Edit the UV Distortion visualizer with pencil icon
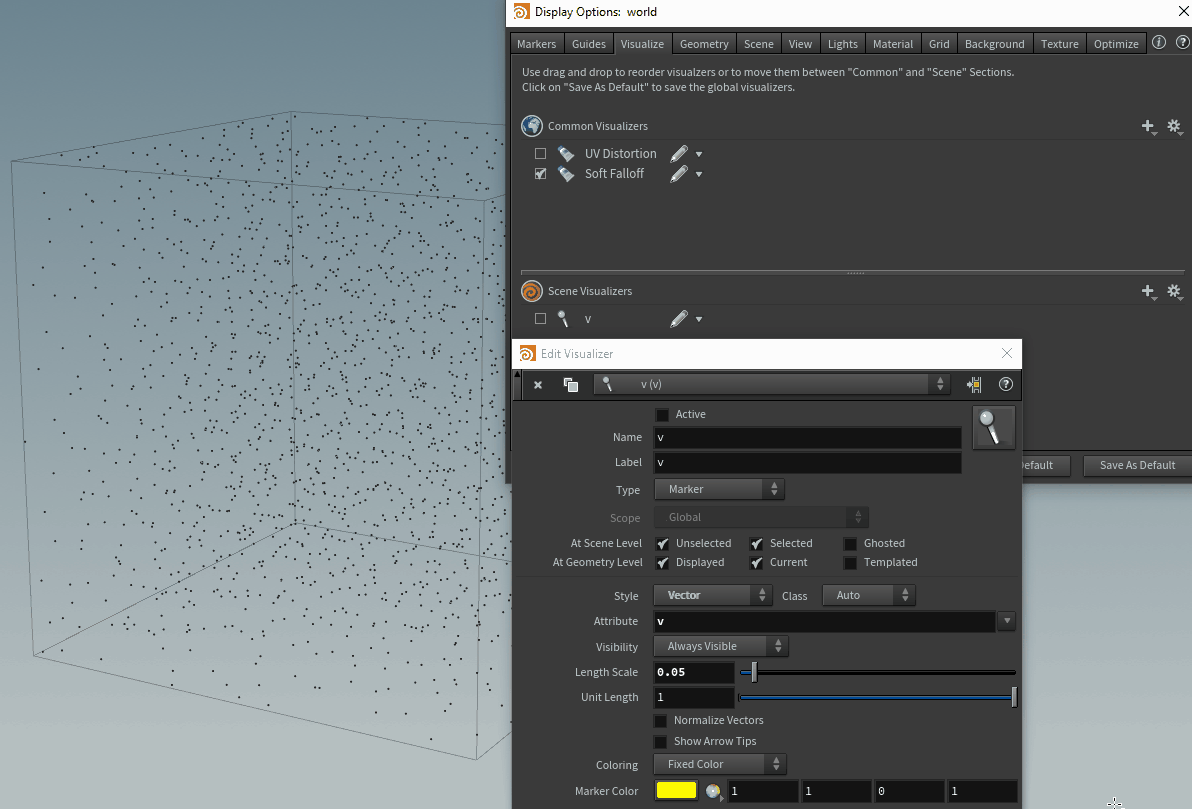Viewport: 1192px width, 809px height. pyautogui.click(x=681, y=153)
